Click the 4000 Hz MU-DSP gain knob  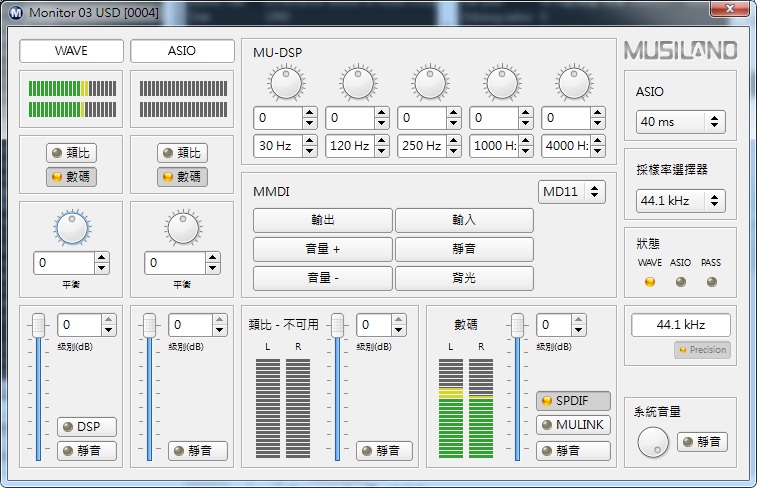pyautogui.click(x=573, y=83)
